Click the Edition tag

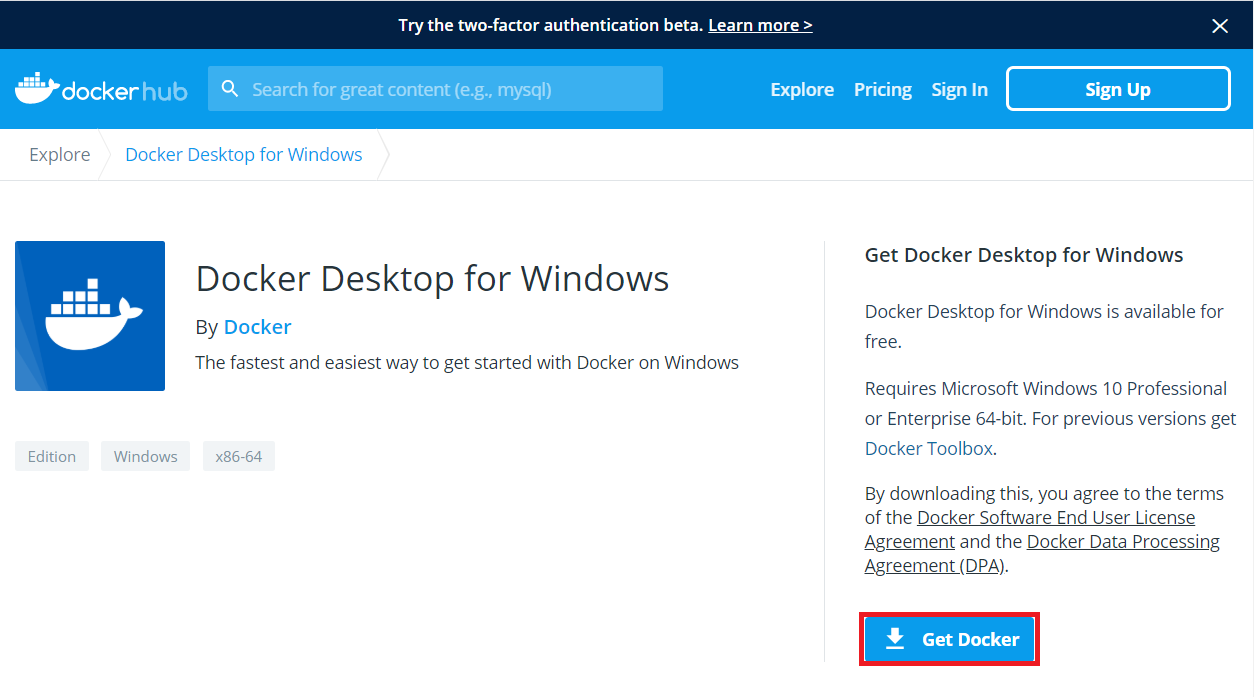tap(52, 456)
